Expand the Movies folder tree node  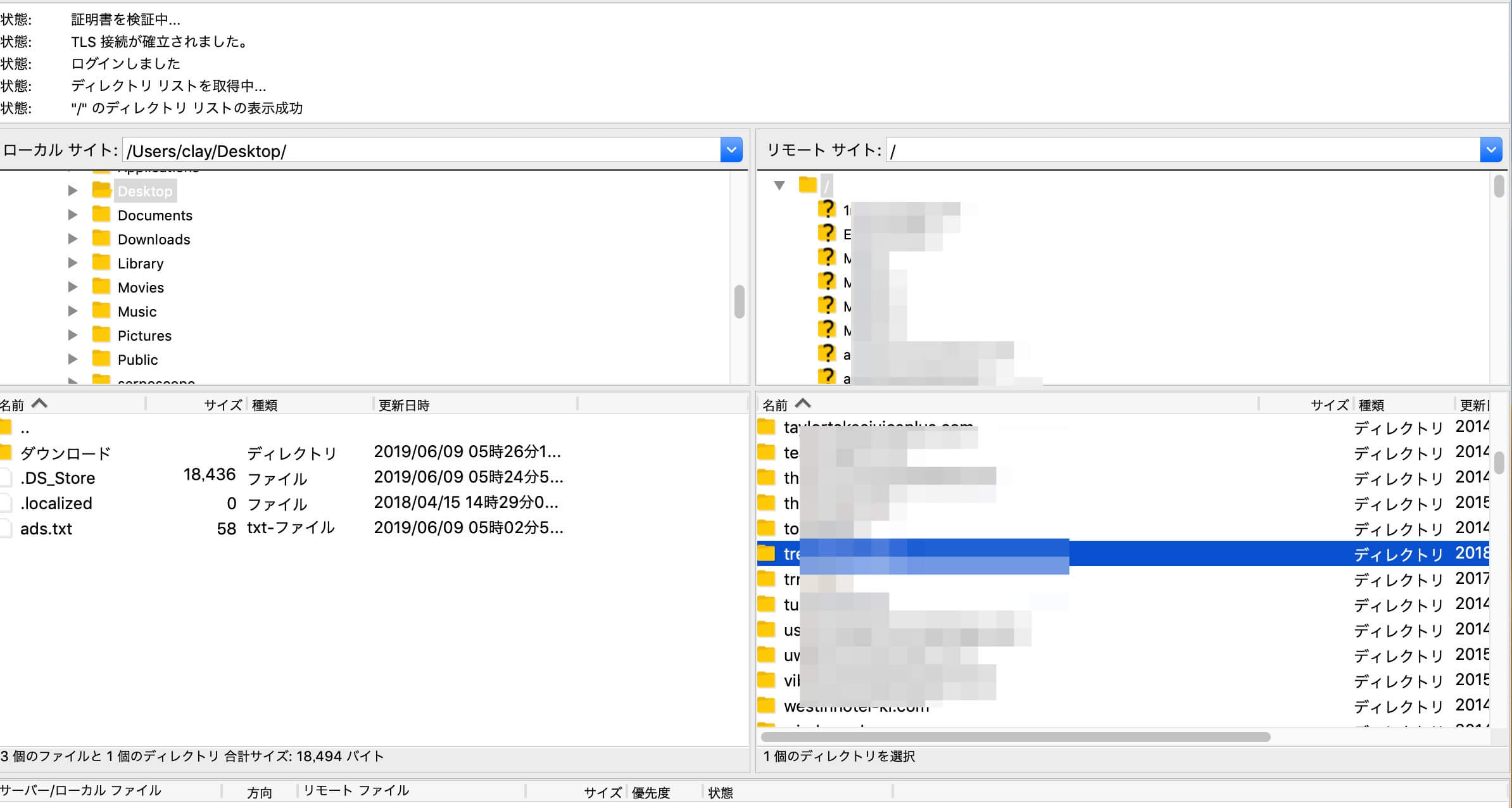(x=73, y=287)
